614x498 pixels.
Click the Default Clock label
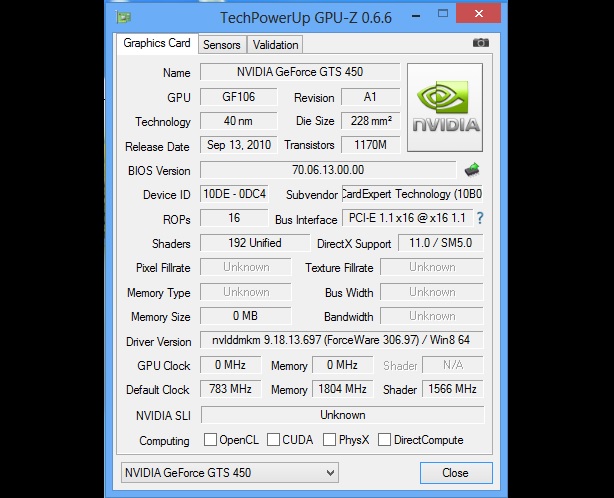pyautogui.click(x=158, y=390)
